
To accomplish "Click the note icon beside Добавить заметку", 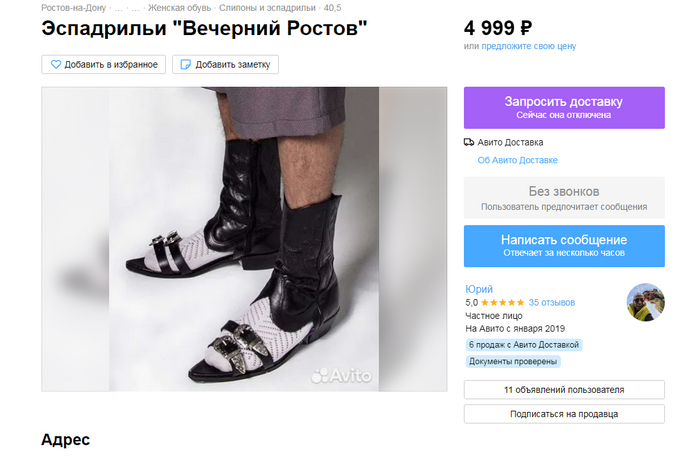I will click(185, 65).
